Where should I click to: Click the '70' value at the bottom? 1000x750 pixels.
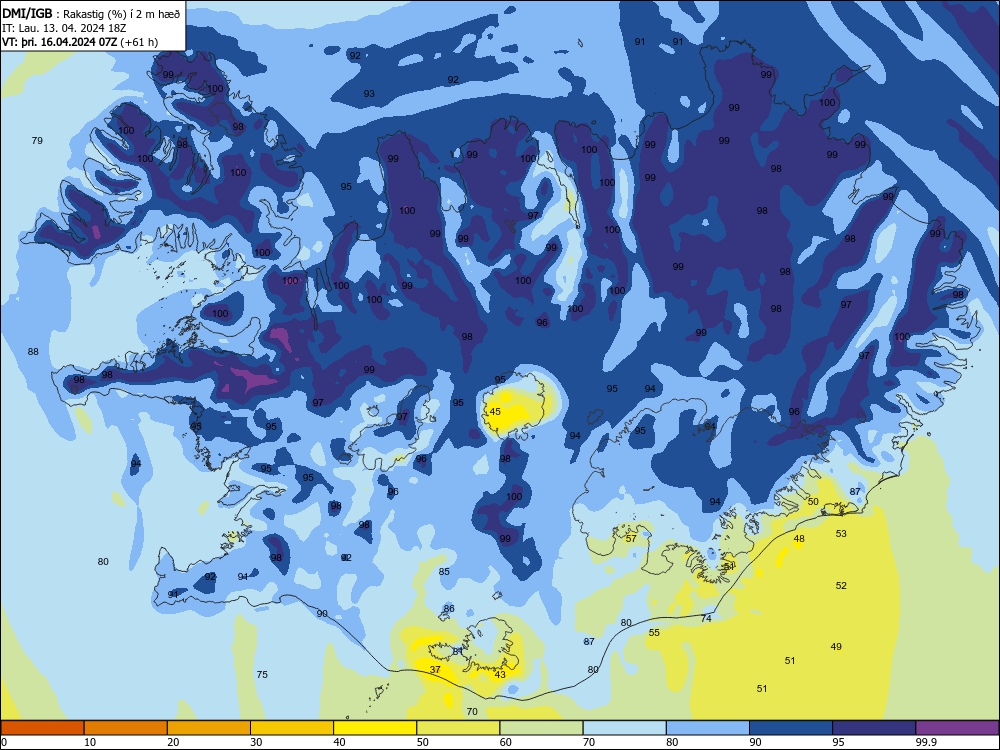tap(472, 711)
